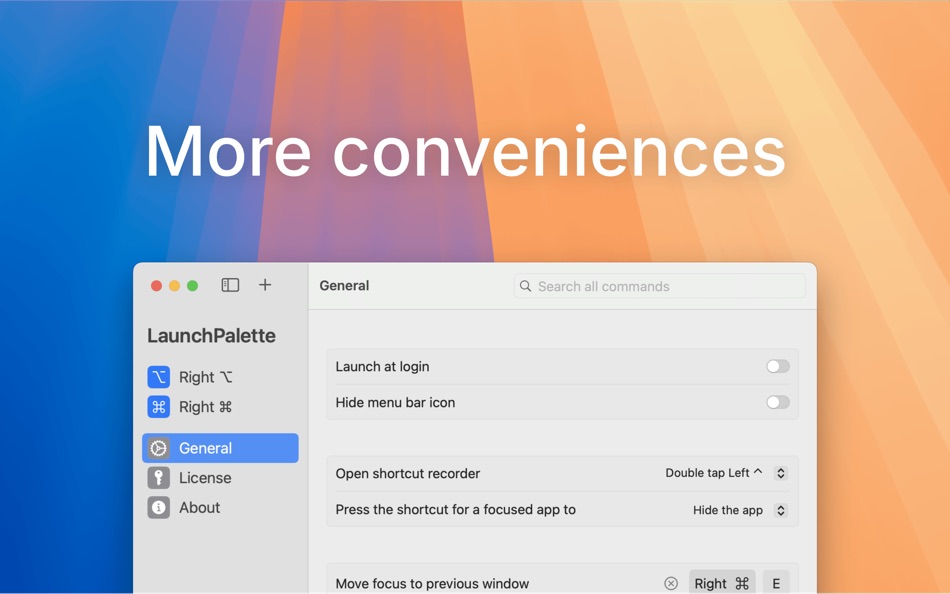Select General in the sidebar
The width and height of the screenshot is (950, 594).
coord(221,448)
